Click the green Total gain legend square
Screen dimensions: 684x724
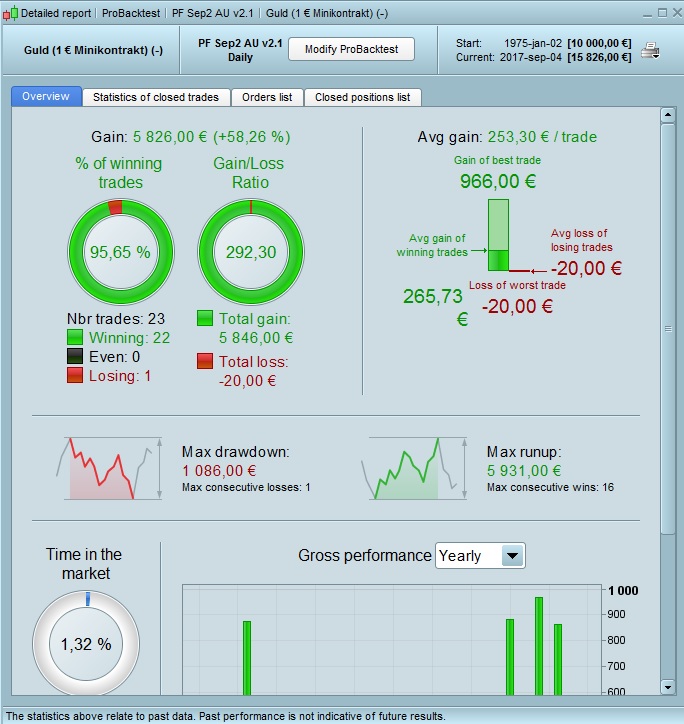[x=205, y=318]
